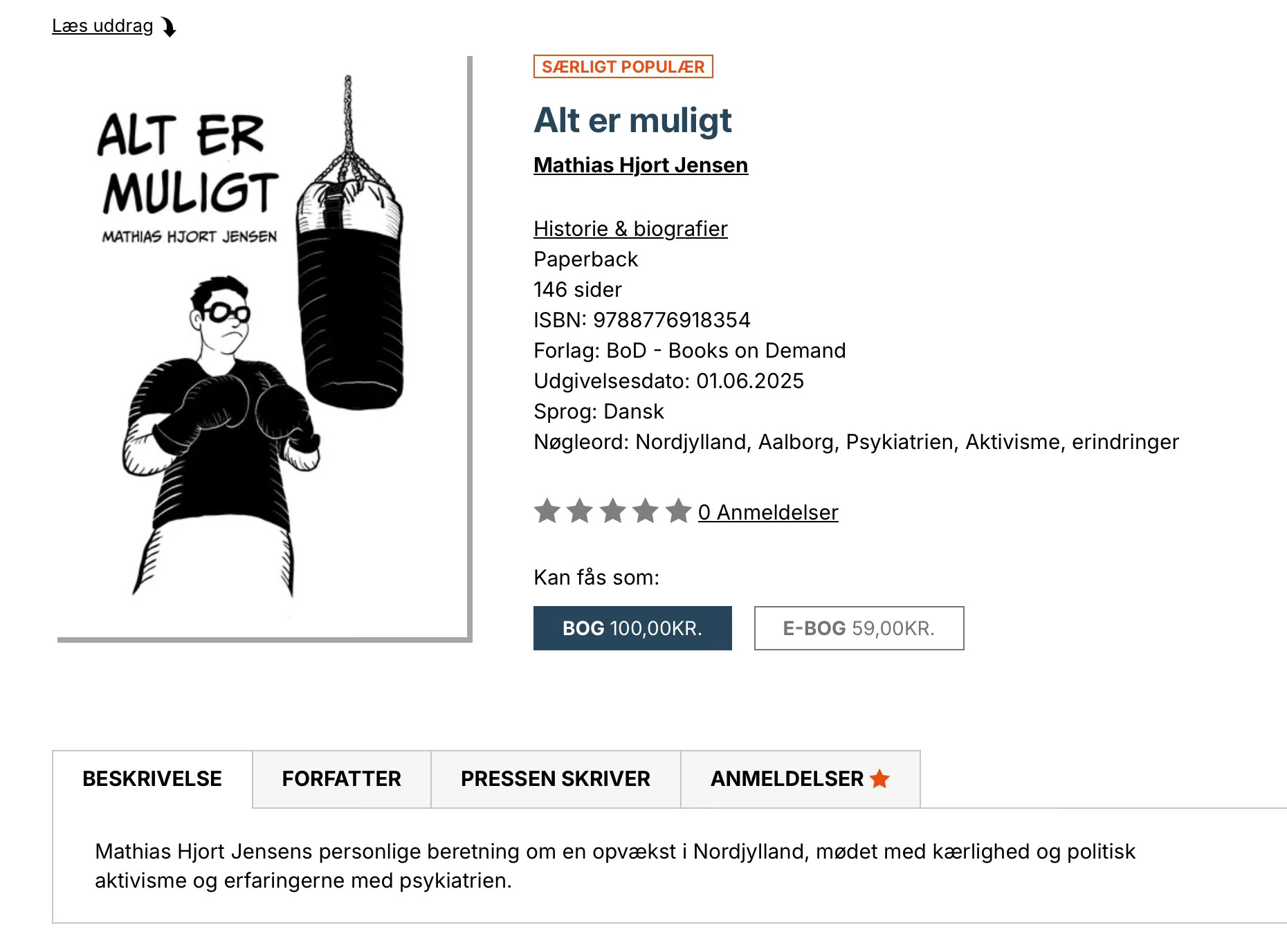Viewport: 1287px width, 952px height.
Task: Click the Særligt populær badge
Action: (x=623, y=66)
